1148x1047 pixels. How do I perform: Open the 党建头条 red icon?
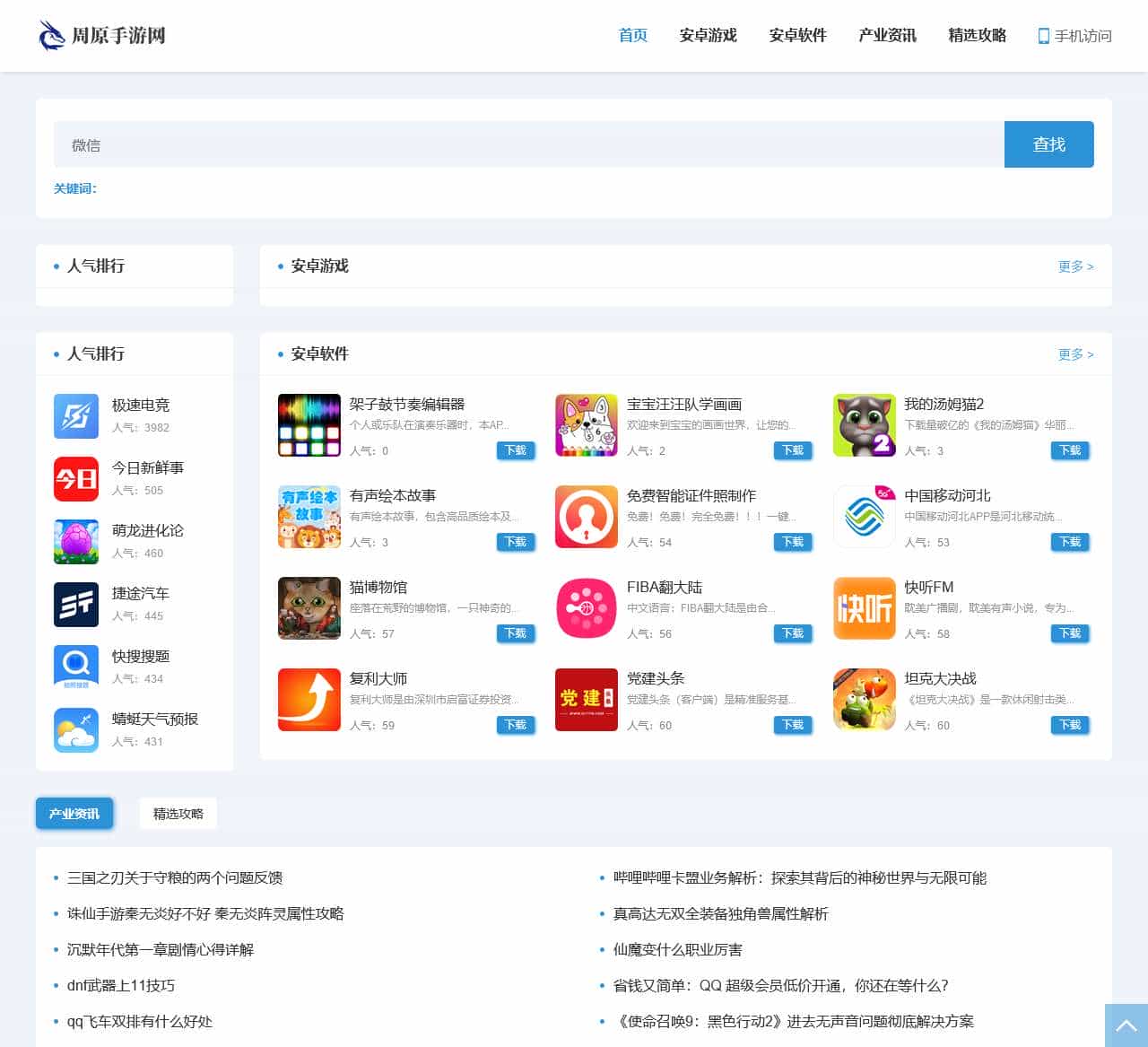587,700
